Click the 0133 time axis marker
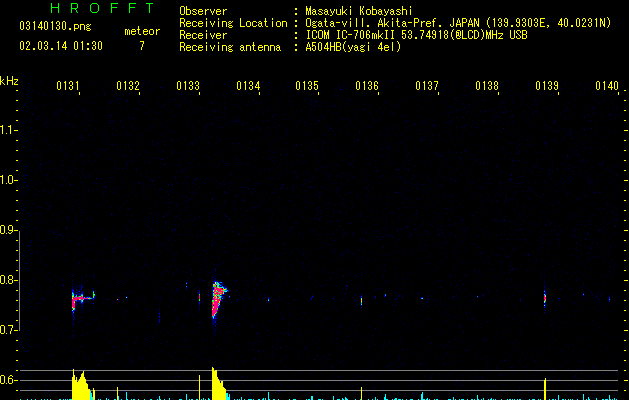Viewport: 629px width, 400px height. (188, 86)
